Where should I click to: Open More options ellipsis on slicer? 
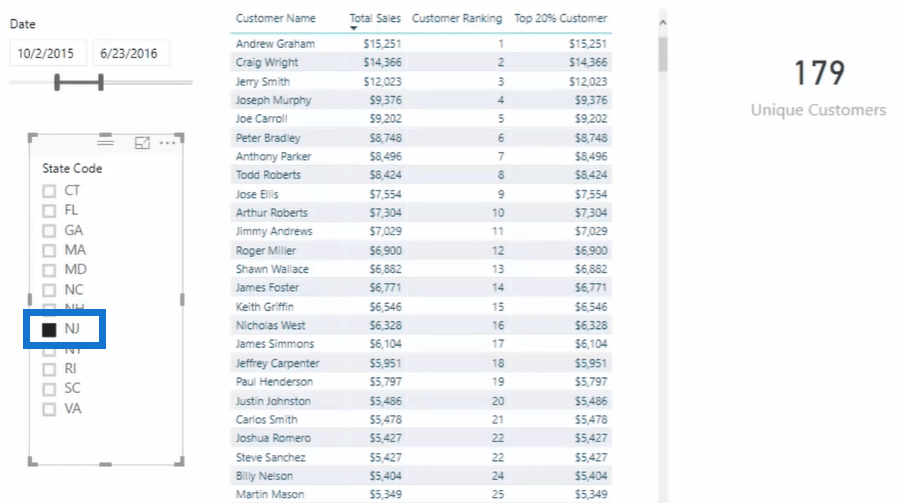(x=167, y=143)
